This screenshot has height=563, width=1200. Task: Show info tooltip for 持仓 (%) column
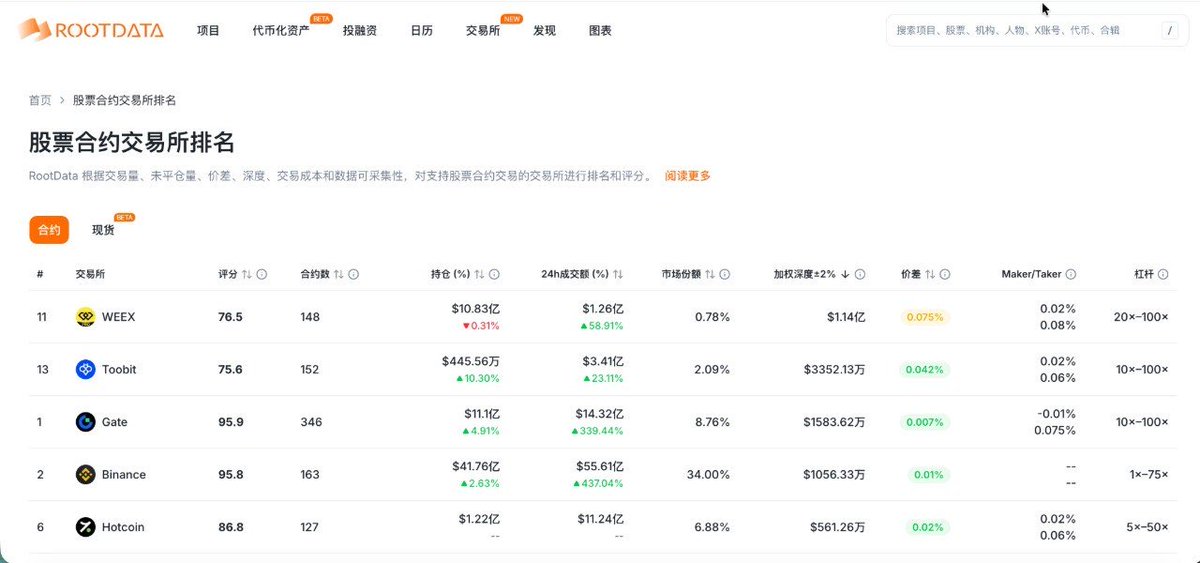[x=494, y=274]
